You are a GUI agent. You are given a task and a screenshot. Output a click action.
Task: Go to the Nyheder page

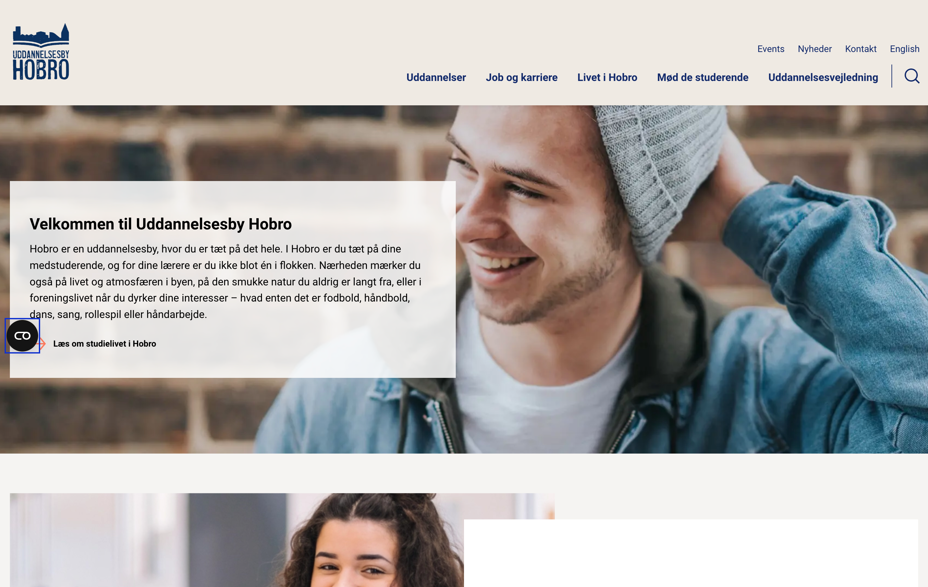(814, 49)
